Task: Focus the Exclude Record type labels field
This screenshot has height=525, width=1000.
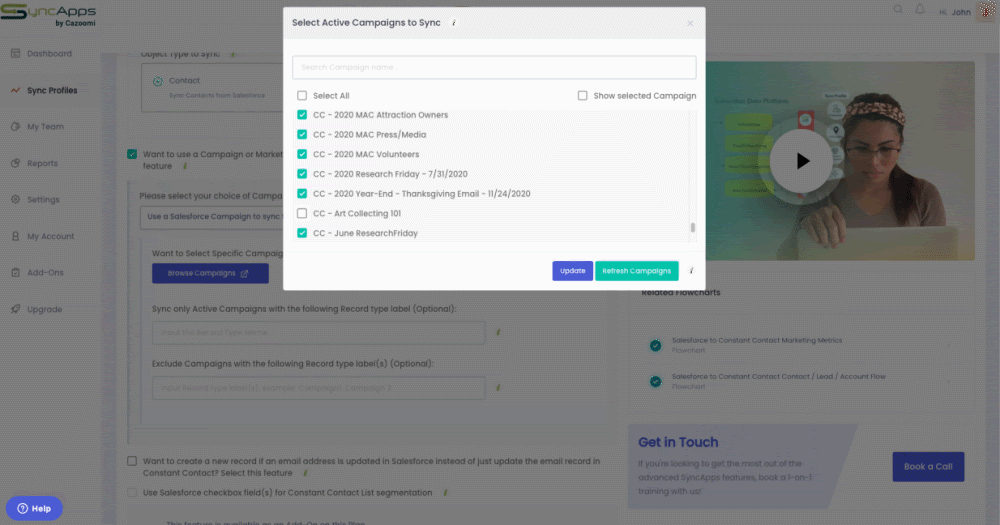Action: 318,388
